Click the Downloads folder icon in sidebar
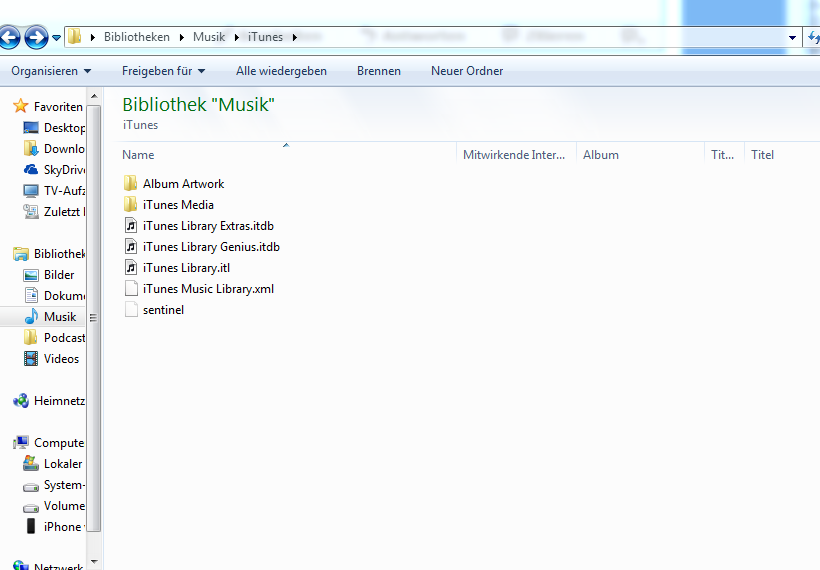 tap(31, 149)
